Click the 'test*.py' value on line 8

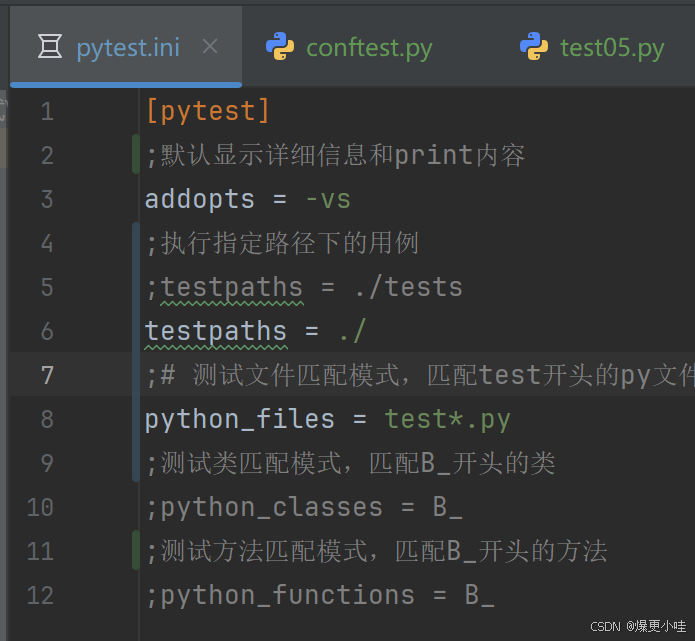pyautogui.click(x=448, y=419)
